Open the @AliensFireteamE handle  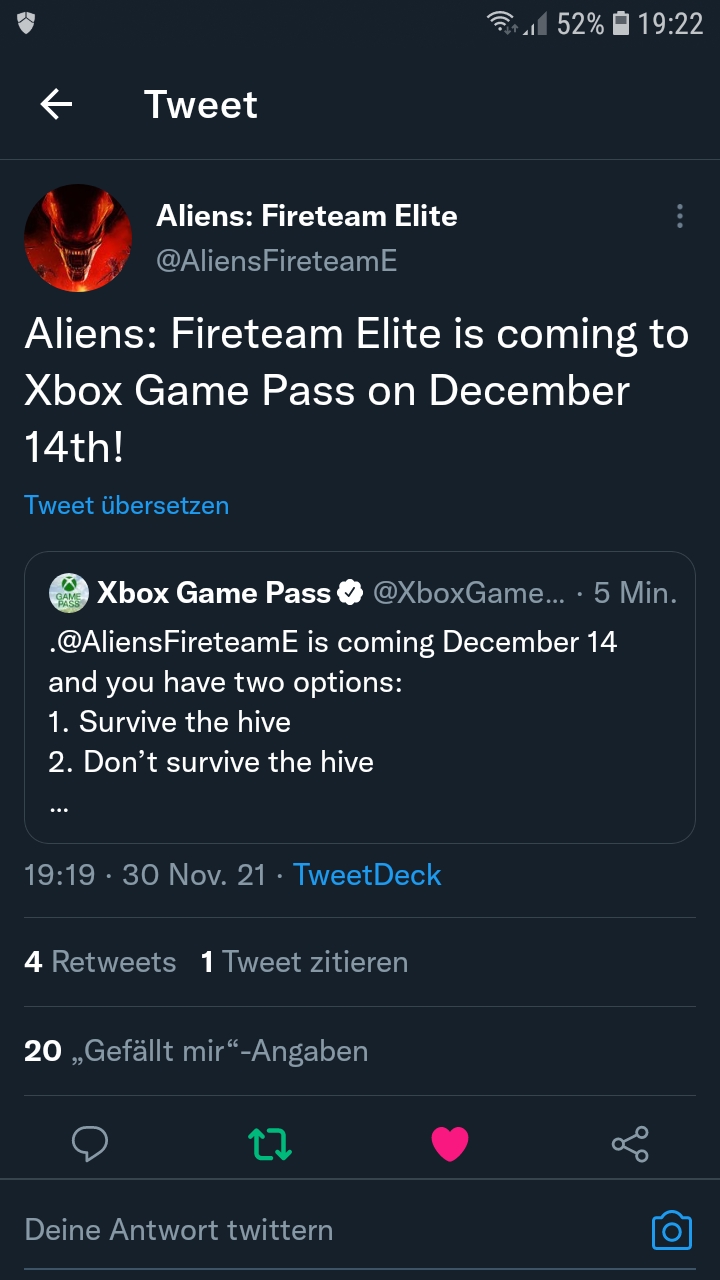[277, 261]
